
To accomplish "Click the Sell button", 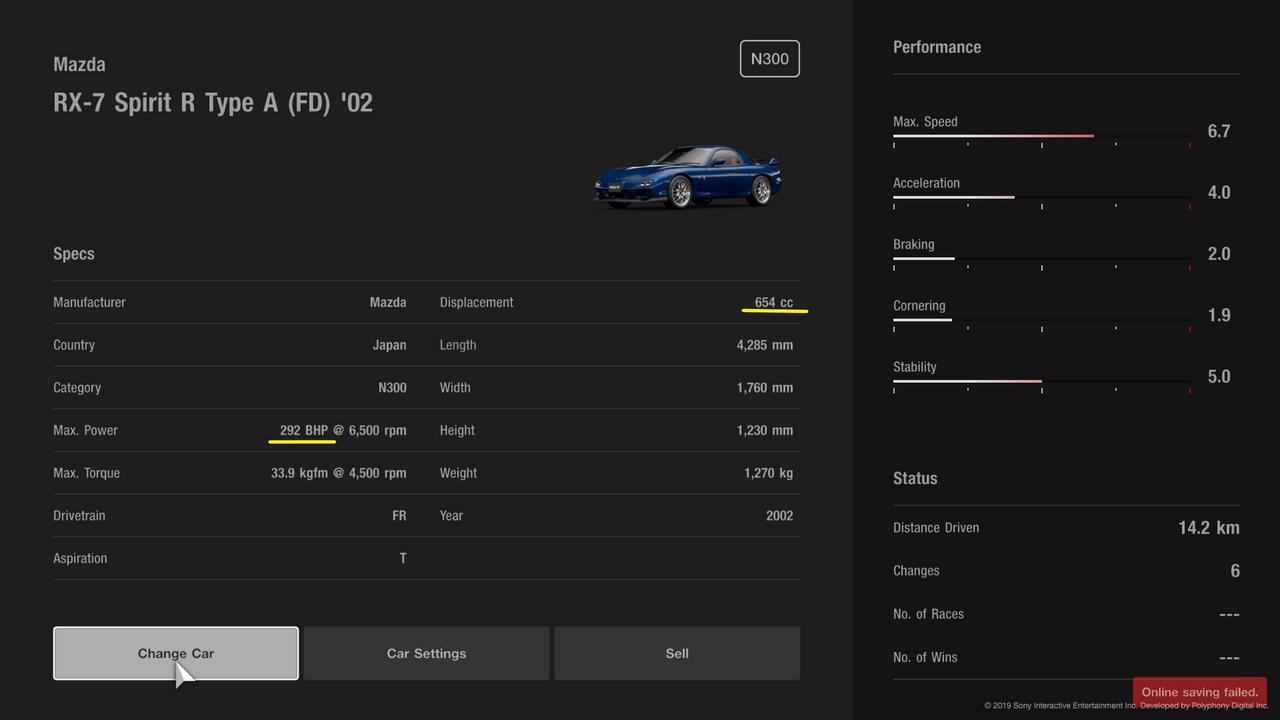I will 677,653.
